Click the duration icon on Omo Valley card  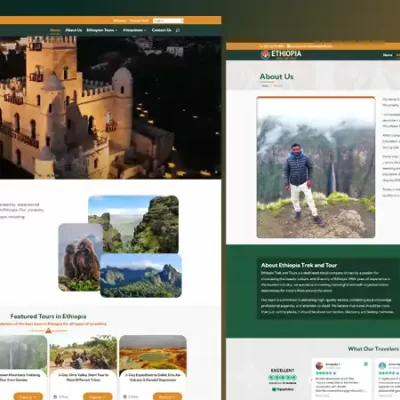(55, 397)
